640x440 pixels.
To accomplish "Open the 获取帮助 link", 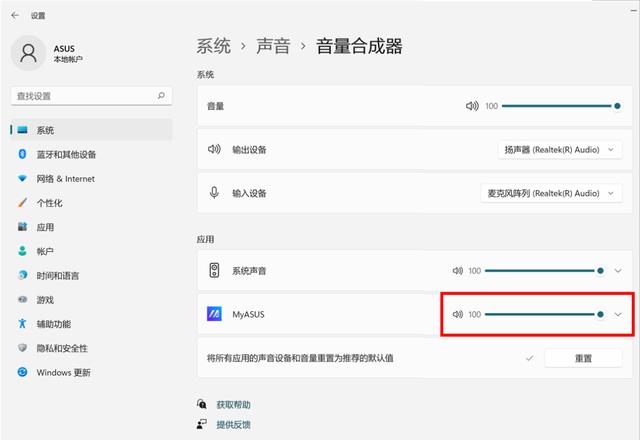I will point(233,404).
